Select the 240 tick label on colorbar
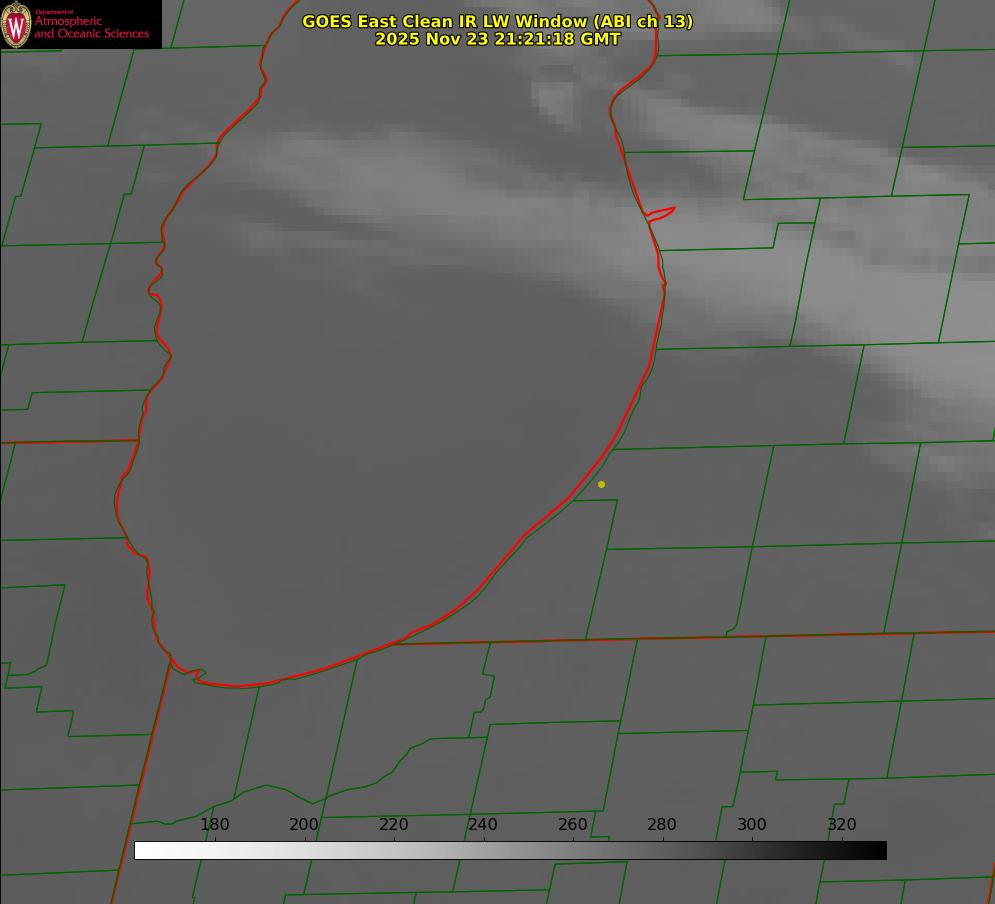 click(483, 824)
